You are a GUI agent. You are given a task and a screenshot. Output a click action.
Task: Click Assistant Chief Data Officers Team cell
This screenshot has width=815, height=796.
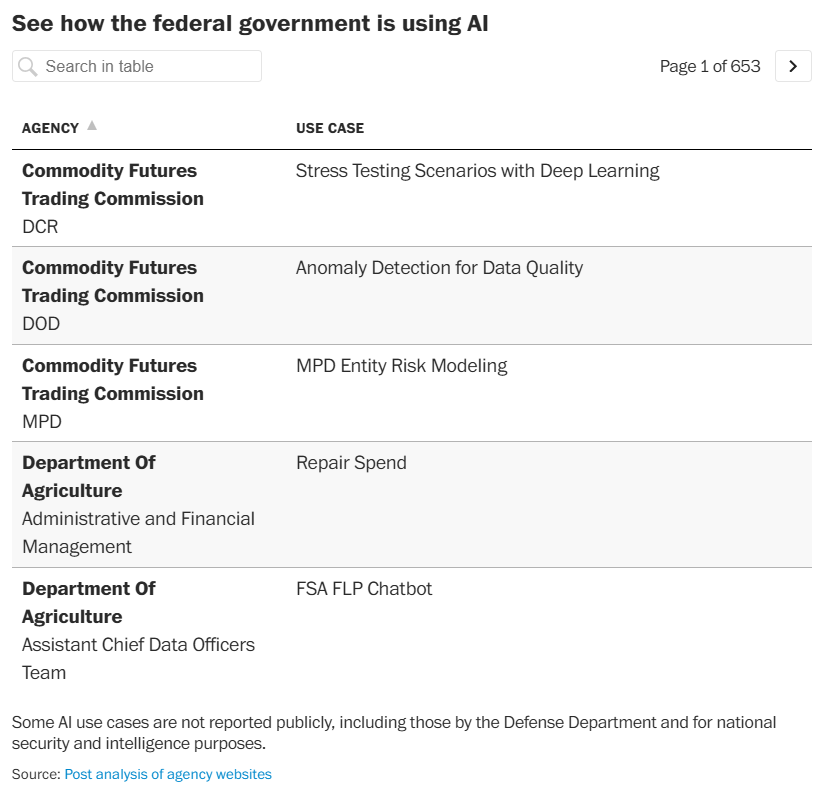coord(138,658)
